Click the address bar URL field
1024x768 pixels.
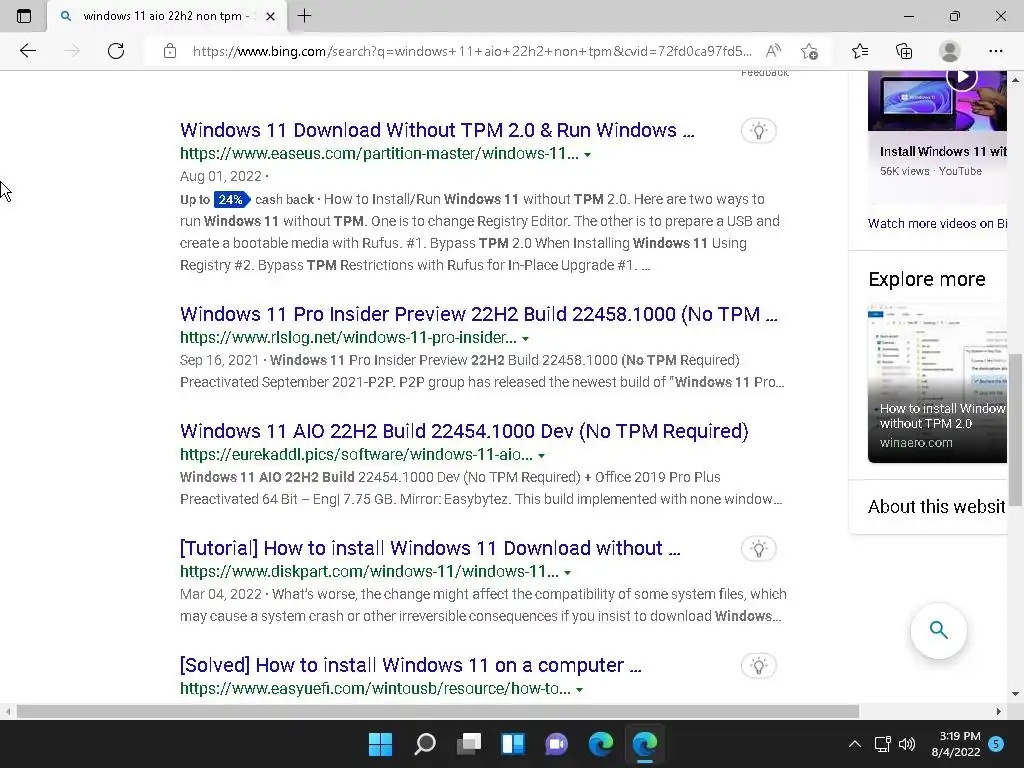(472, 51)
